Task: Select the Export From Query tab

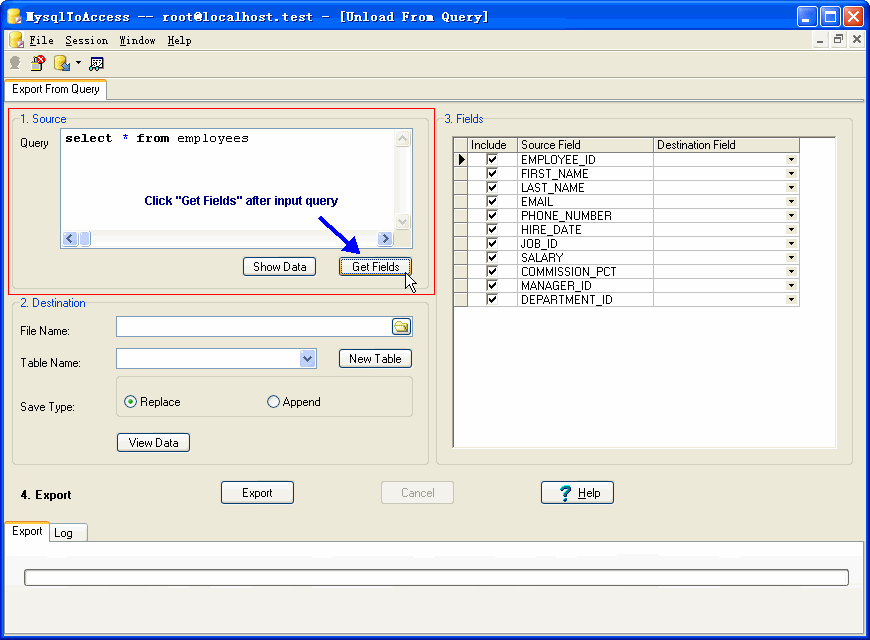Action: [x=55, y=89]
